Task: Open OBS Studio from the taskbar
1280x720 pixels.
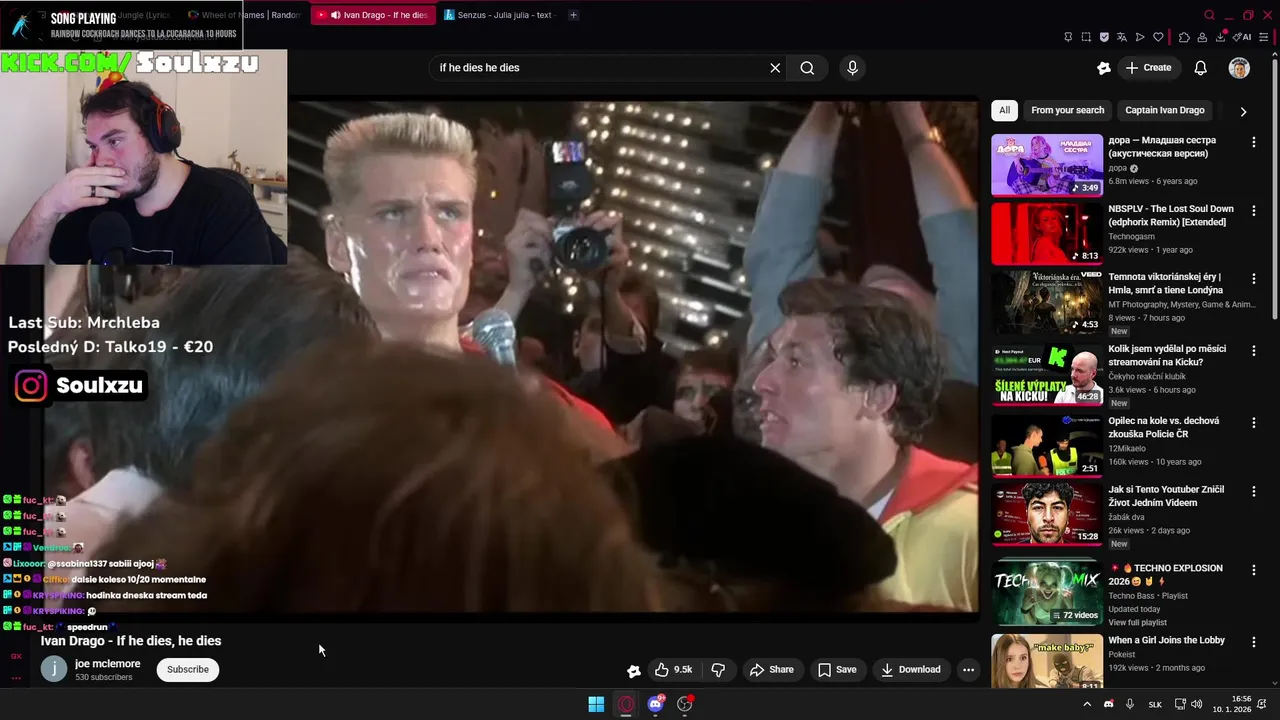Action: (685, 704)
